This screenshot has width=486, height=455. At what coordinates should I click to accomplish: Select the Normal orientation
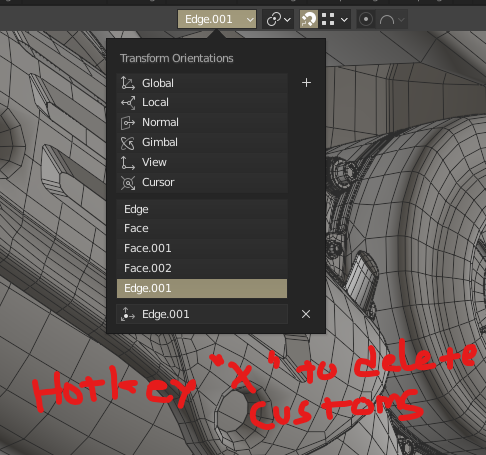pyautogui.click(x=202, y=122)
